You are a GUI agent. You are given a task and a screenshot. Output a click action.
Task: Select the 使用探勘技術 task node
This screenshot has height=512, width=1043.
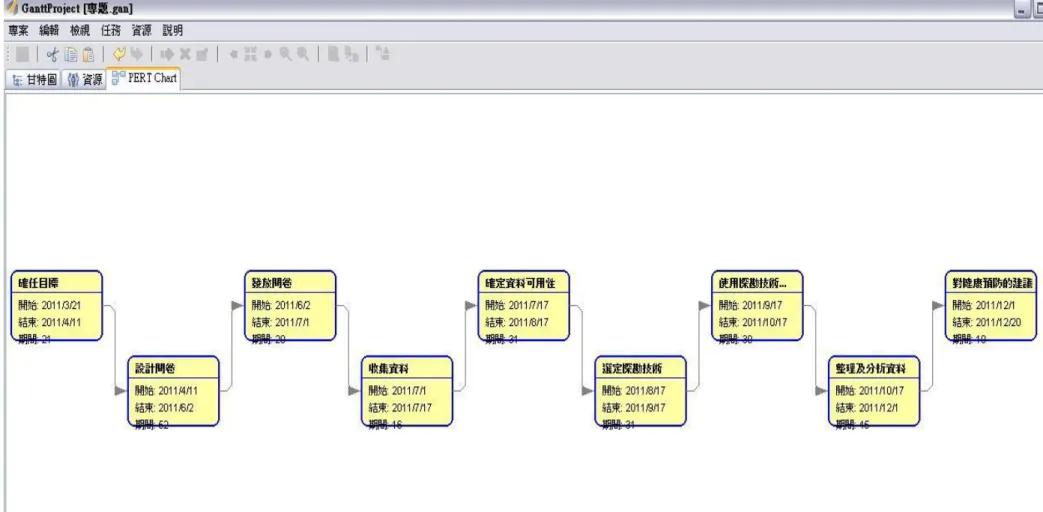(757, 306)
